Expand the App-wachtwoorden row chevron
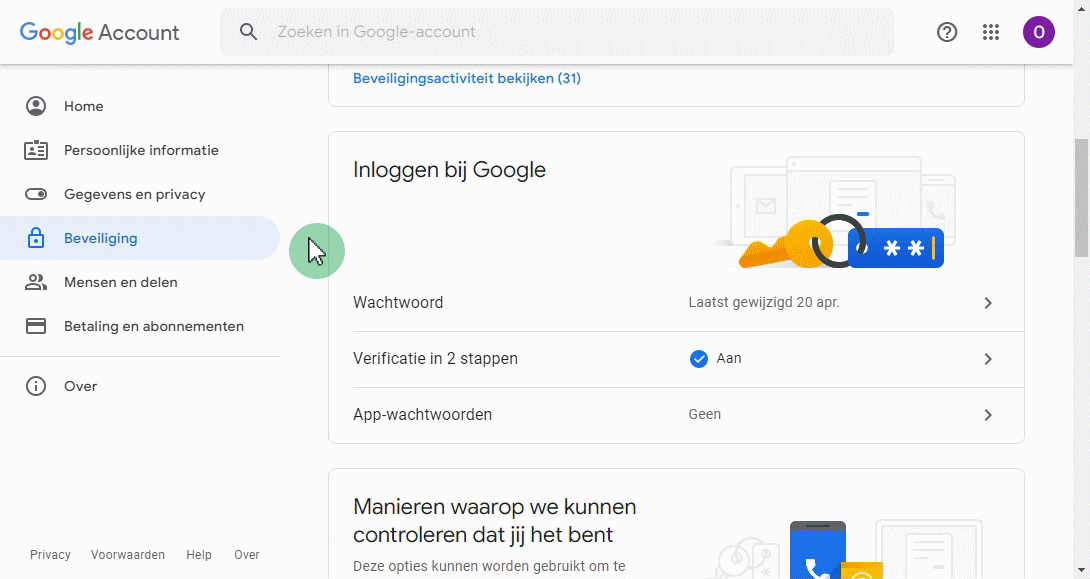The height and width of the screenshot is (579, 1090). pyautogui.click(x=988, y=415)
